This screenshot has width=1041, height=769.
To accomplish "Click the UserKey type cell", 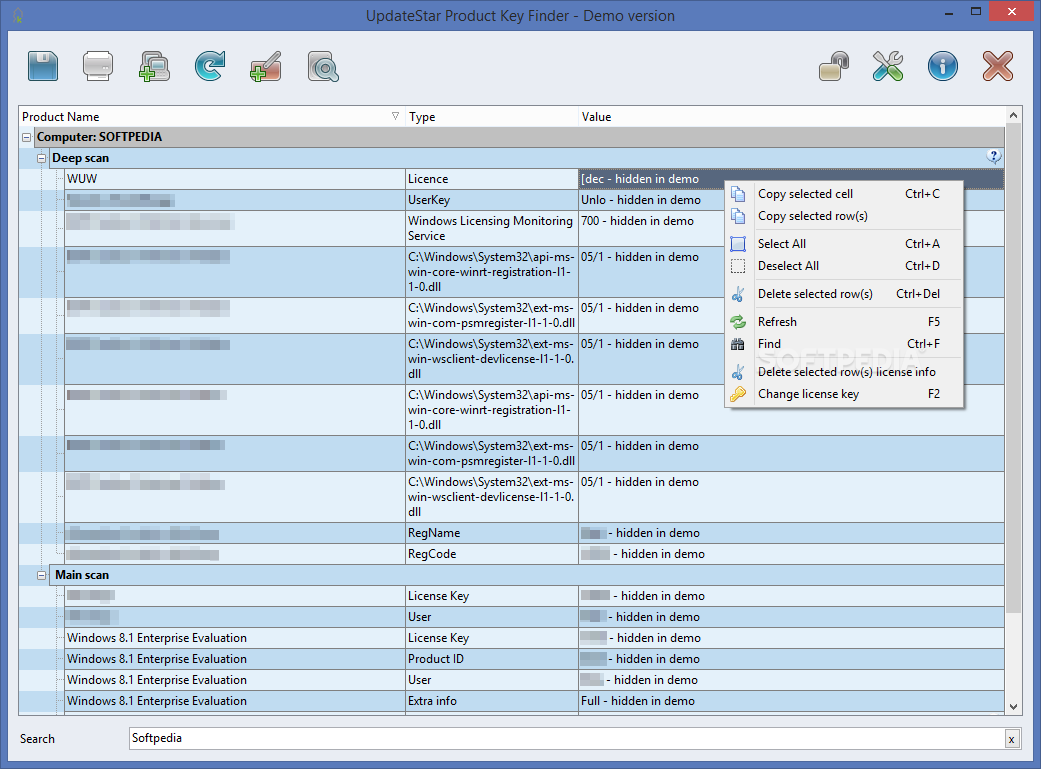I will click(x=491, y=200).
